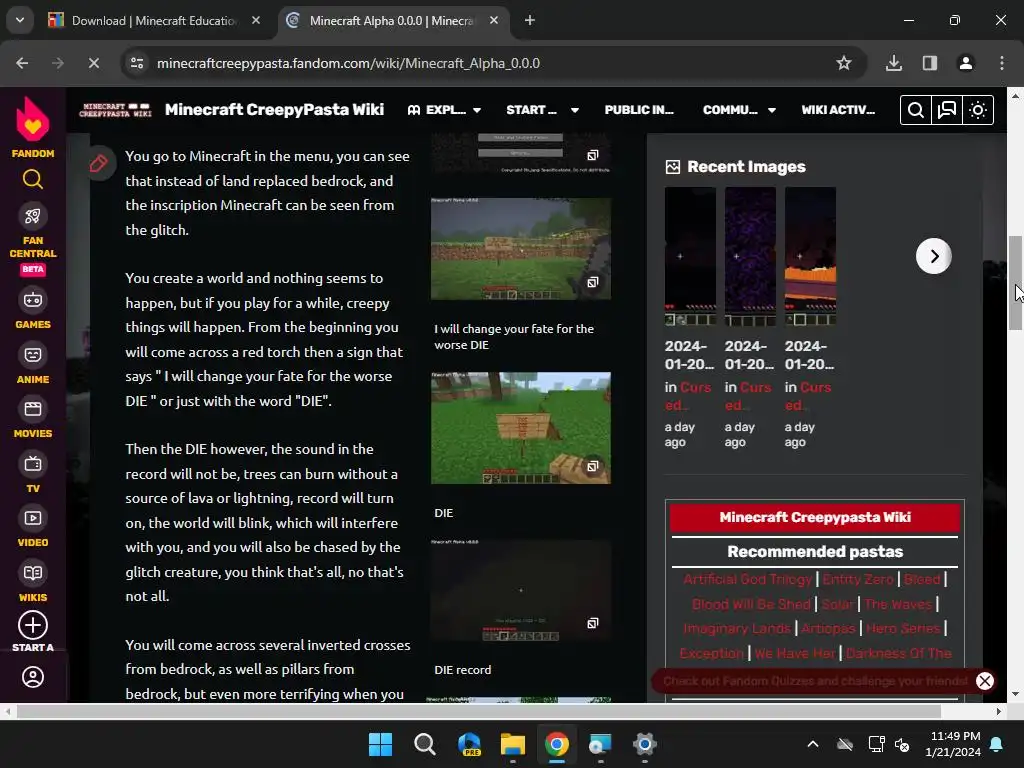Open the Games sidebar icon
This screenshot has width=1024, height=768.
33,300
